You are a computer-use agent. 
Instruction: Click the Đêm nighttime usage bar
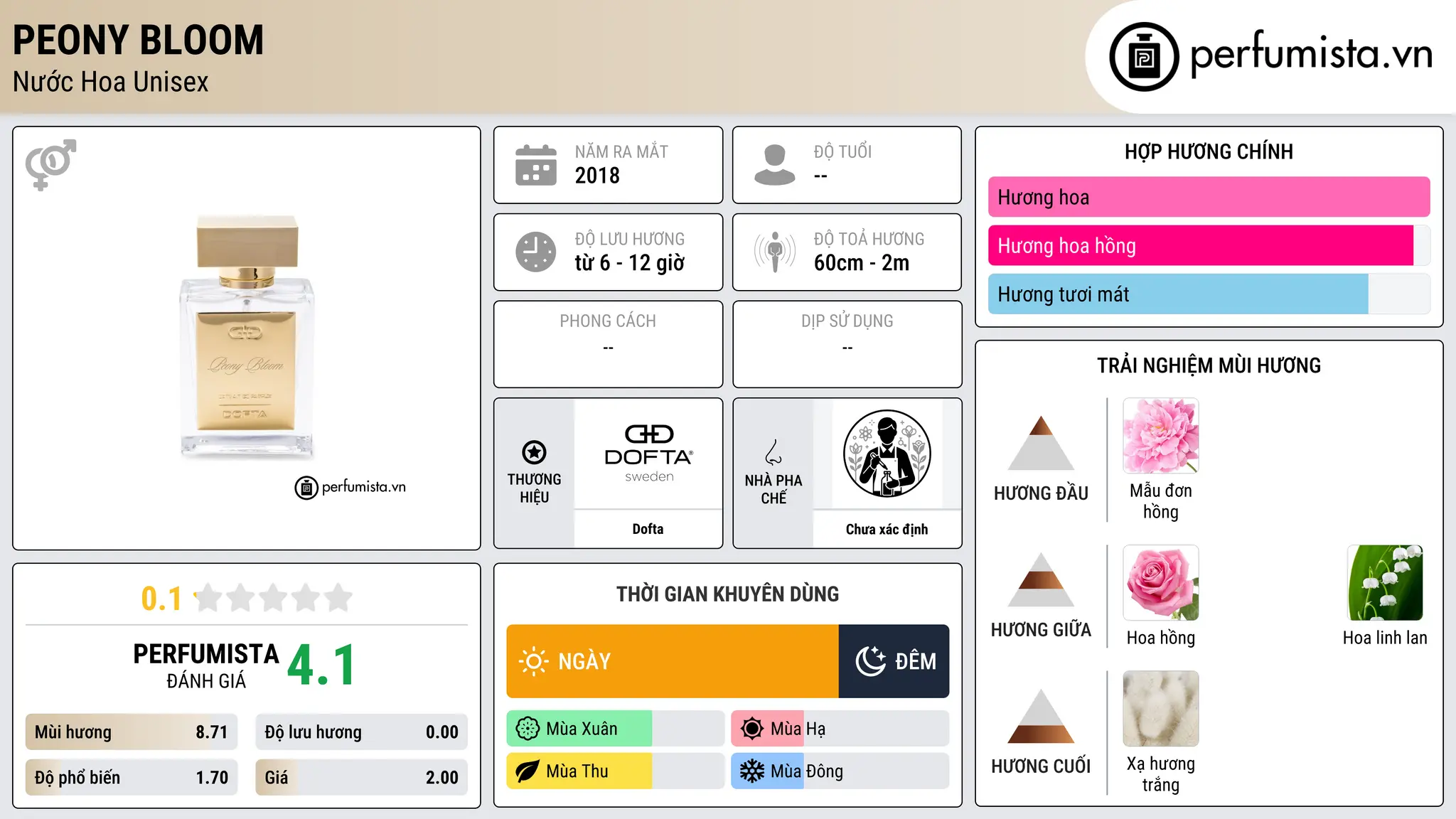[894, 661]
